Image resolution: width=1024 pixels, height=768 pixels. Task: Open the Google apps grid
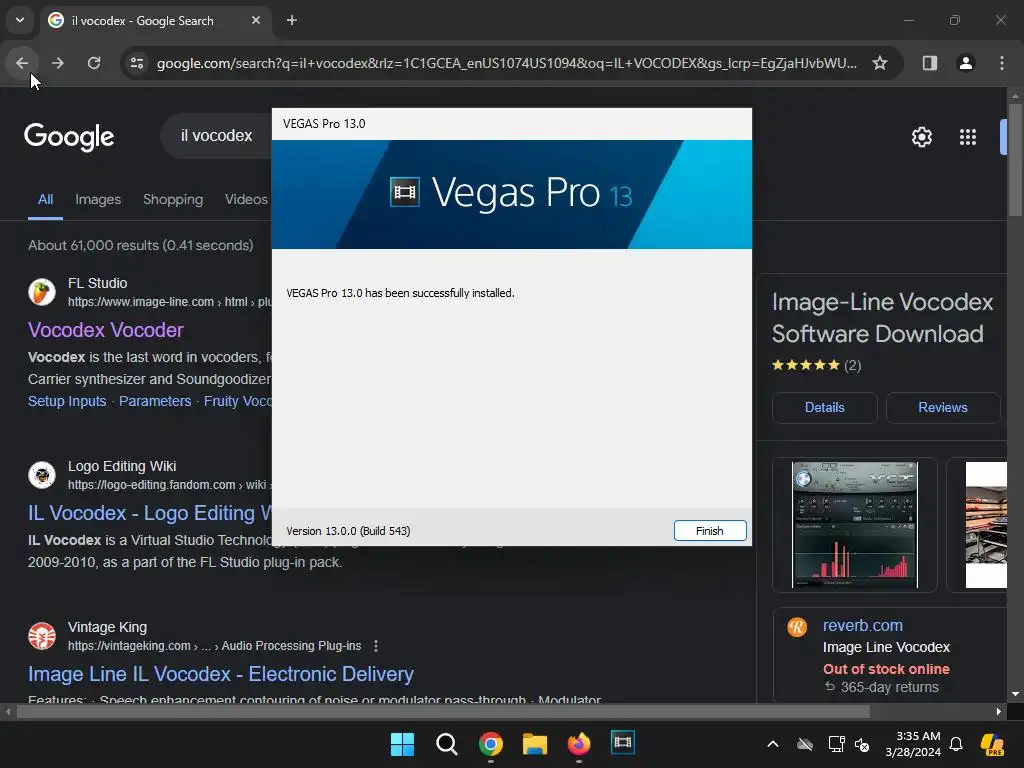pyautogui.click(x=968, y=137)
